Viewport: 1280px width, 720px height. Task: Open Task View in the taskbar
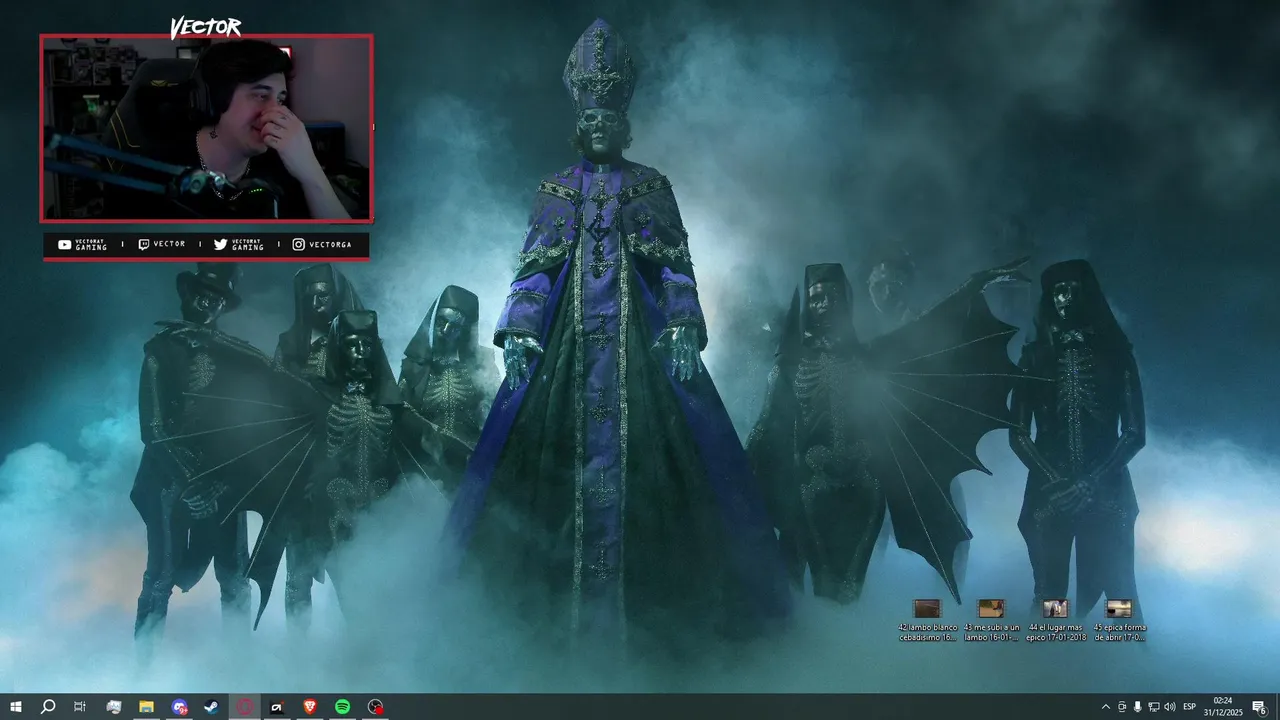(80, 707)
